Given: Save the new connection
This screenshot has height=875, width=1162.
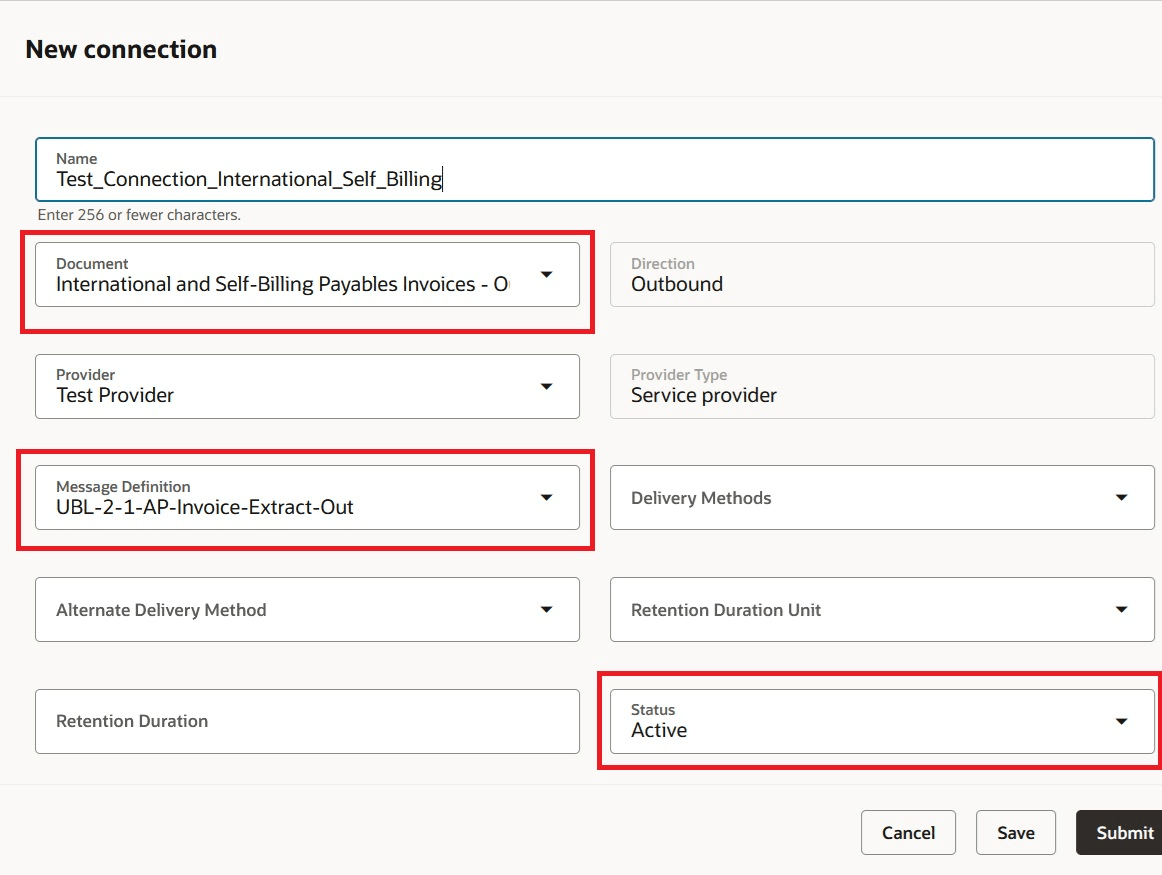Looking at the screenshot, I should [1015, 832].
